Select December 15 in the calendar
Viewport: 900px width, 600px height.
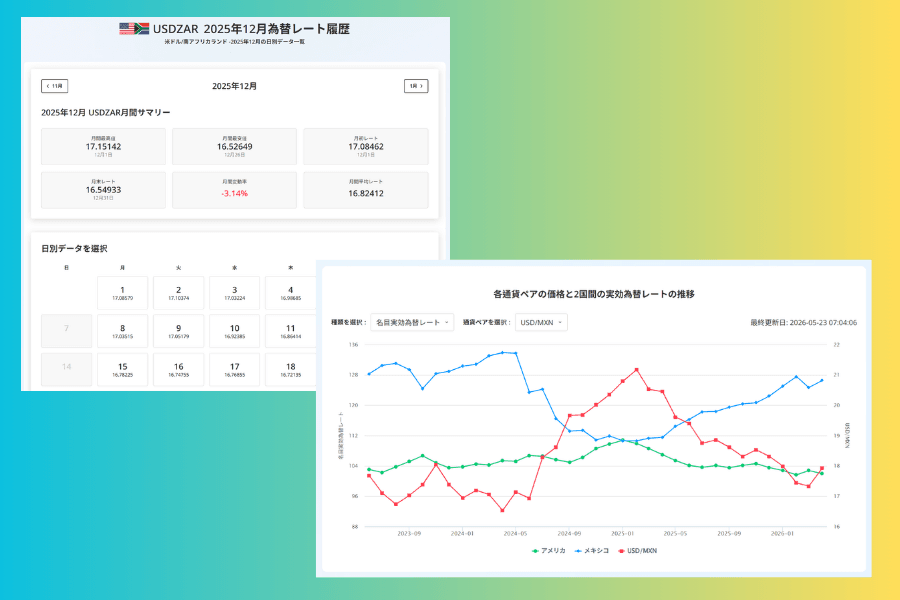coord(123,370)
